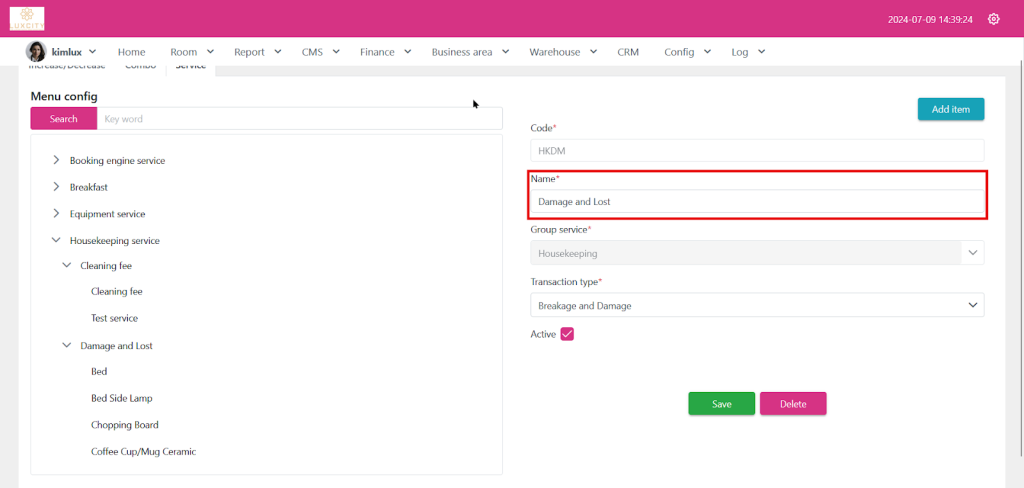Click the Key word search field
The image size is (1024, 488).
point(299,119)
